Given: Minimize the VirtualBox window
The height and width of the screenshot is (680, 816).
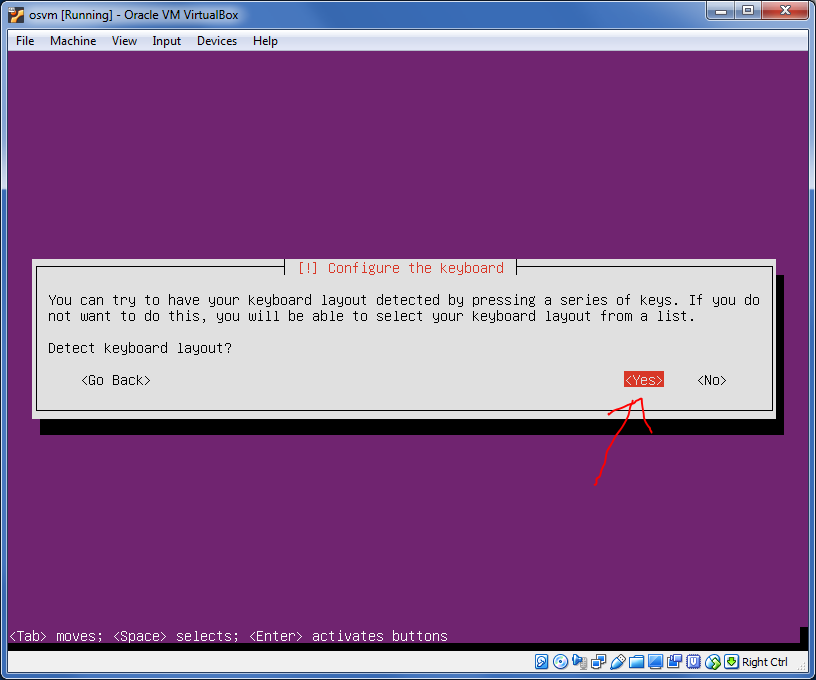Looking at the screenshot, I should [x=721, y=11].
